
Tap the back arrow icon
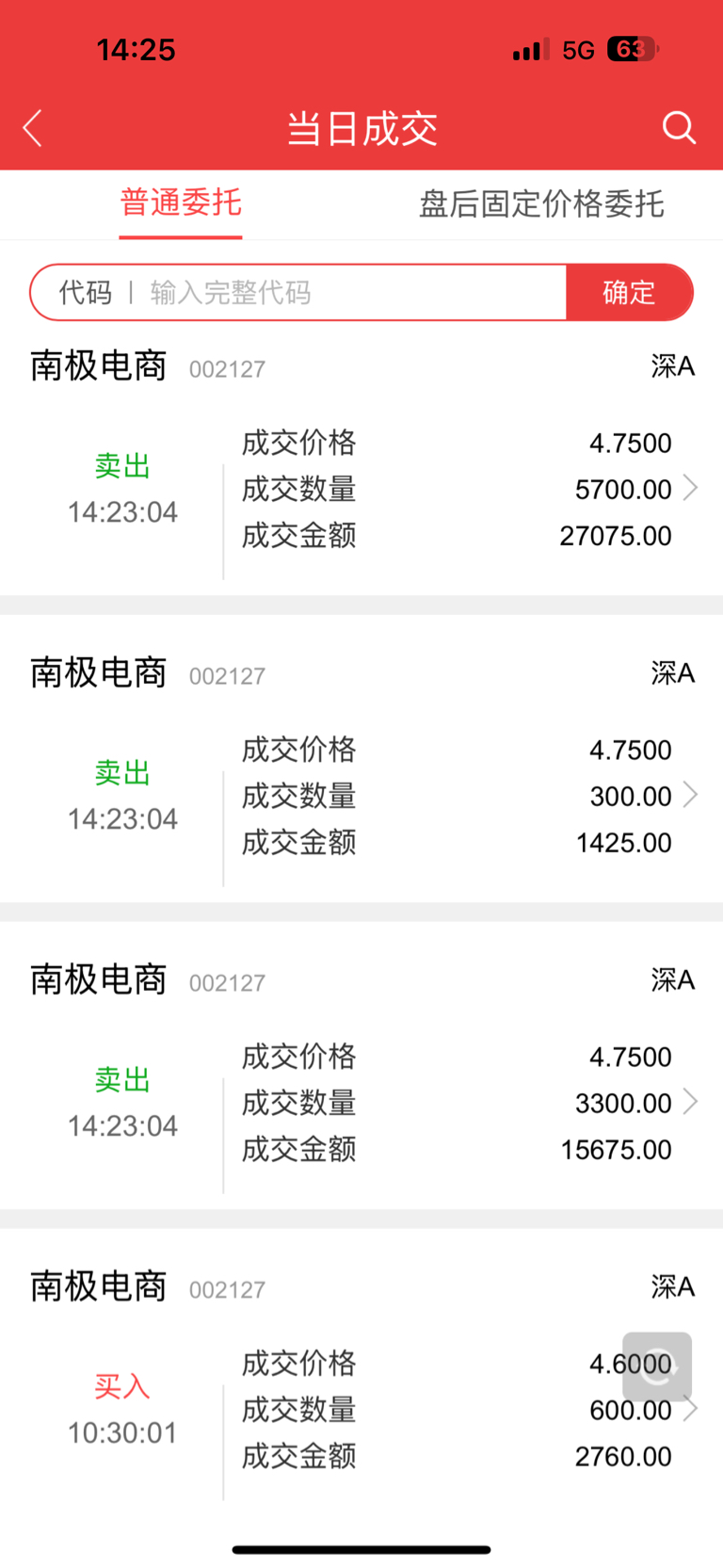pyautogui.click(x=33, y=128)
